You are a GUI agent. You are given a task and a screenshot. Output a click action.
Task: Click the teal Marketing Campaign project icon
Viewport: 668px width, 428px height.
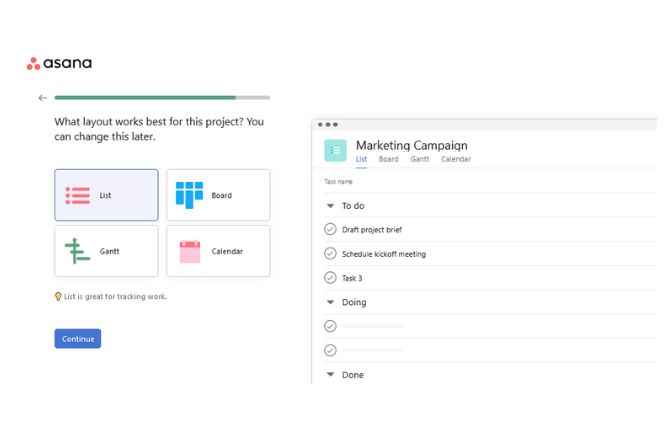335,150
